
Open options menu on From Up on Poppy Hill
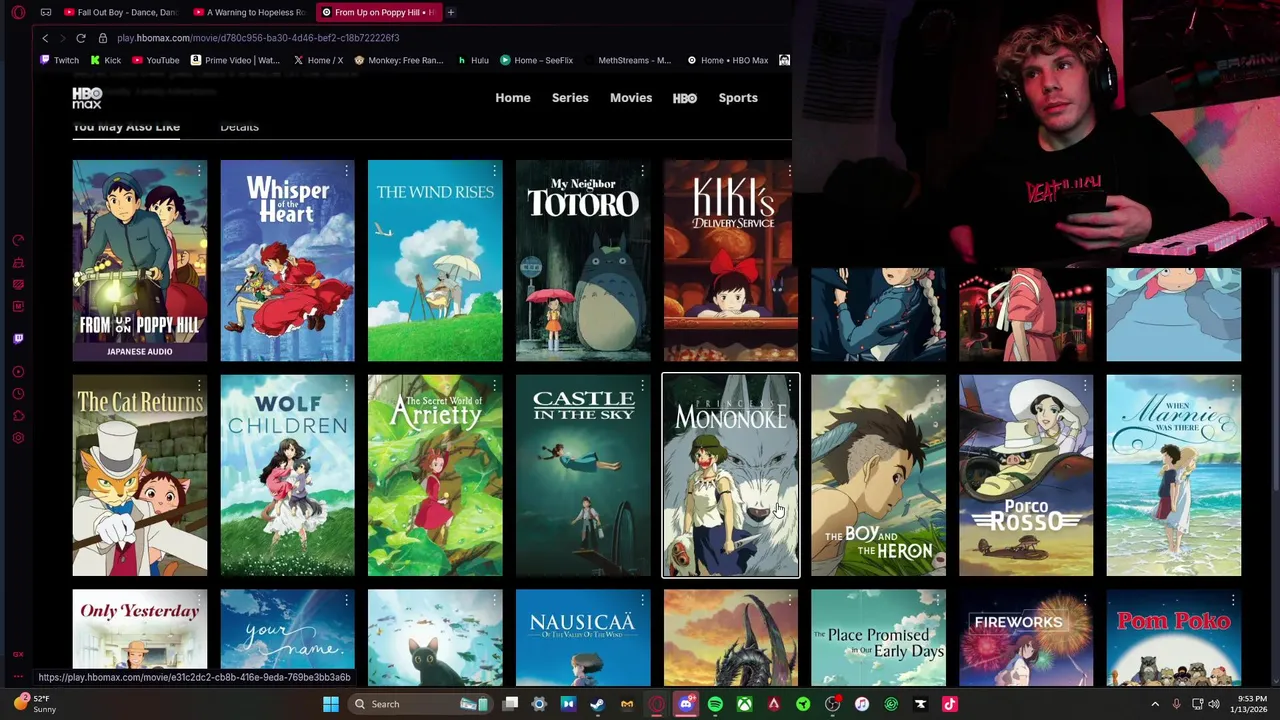tap(199, 171)
